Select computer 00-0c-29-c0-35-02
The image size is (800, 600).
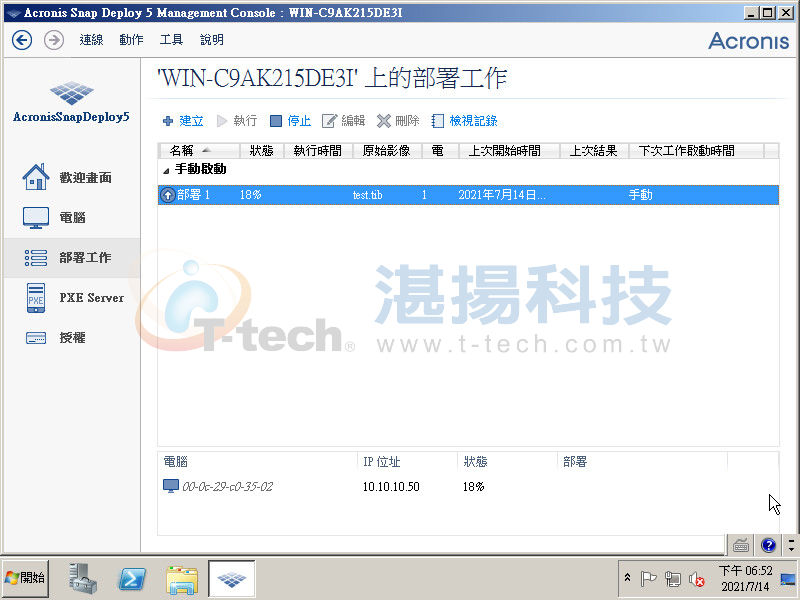228,487
